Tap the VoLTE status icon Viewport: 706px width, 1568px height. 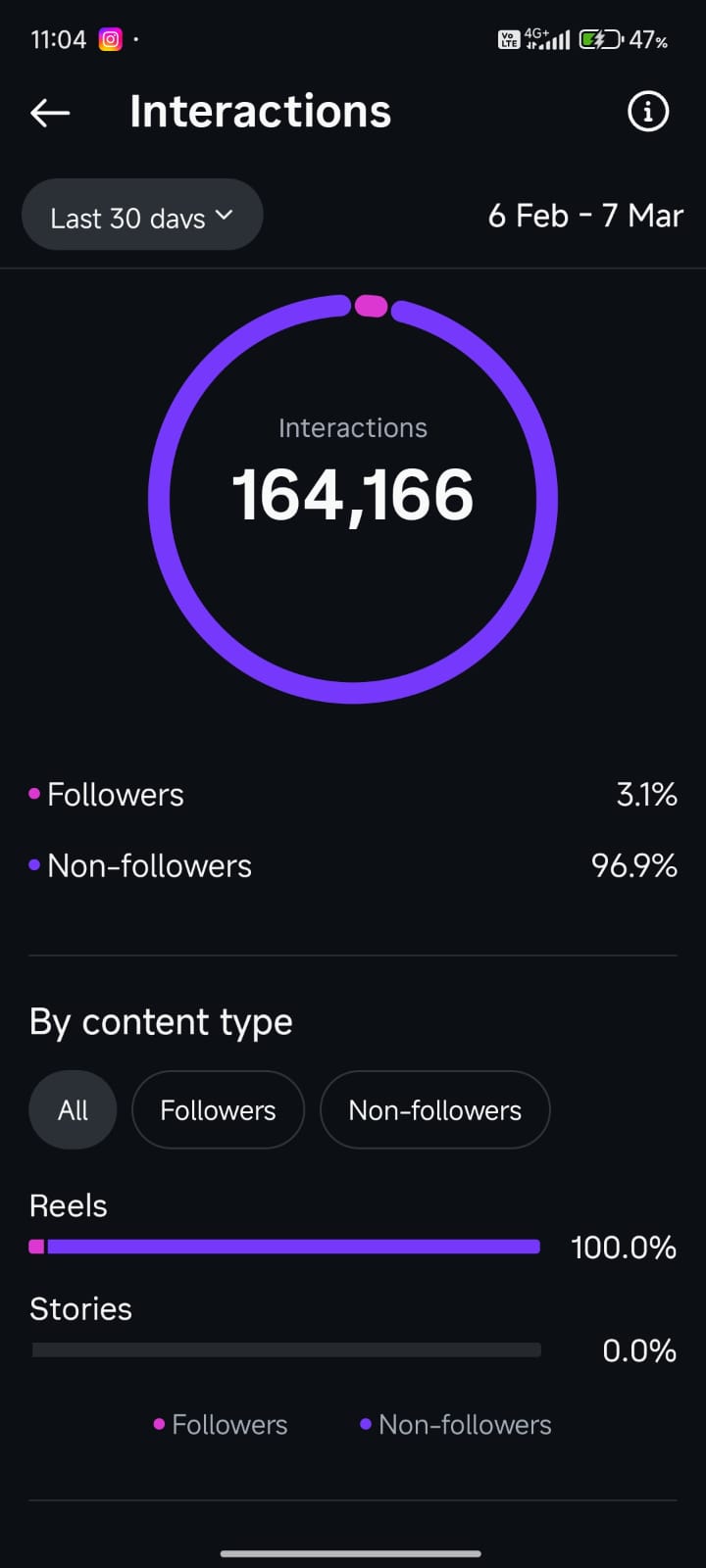click(x=508, y=40)
